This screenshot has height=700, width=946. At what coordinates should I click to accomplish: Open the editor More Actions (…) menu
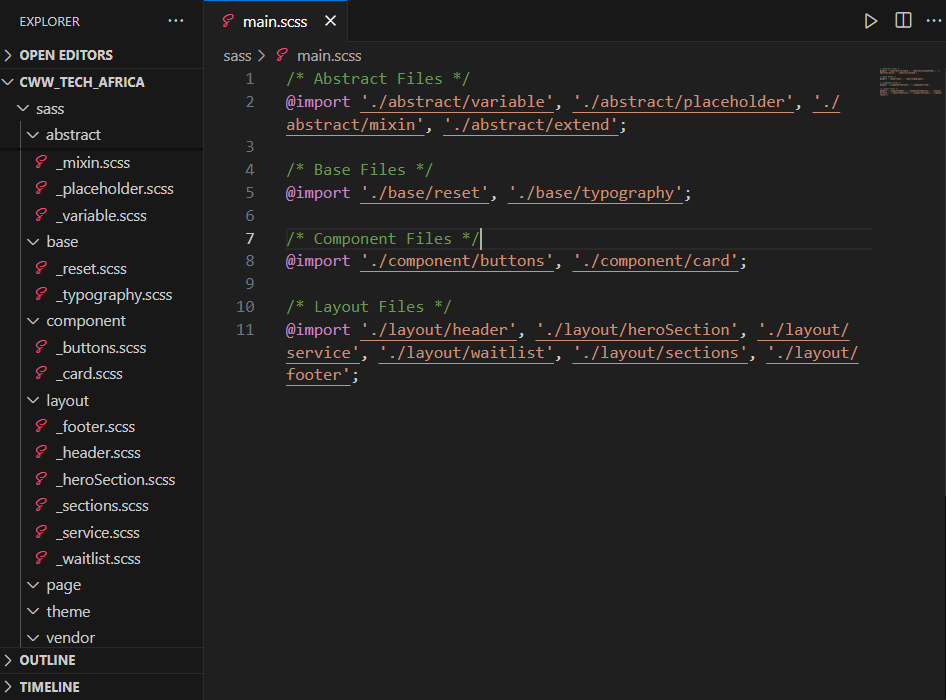(934, 20)
